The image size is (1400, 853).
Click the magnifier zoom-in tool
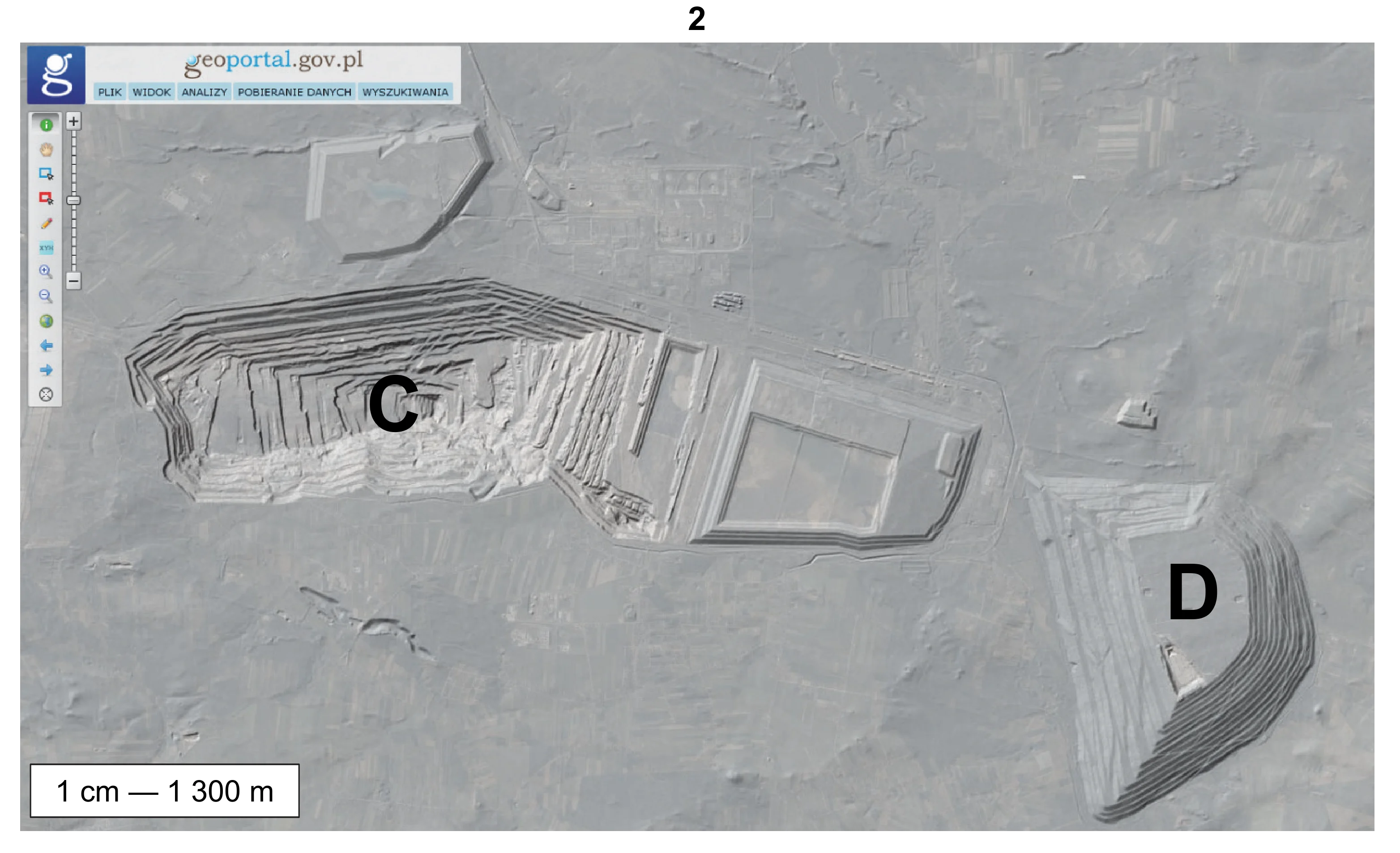(47, 272)
